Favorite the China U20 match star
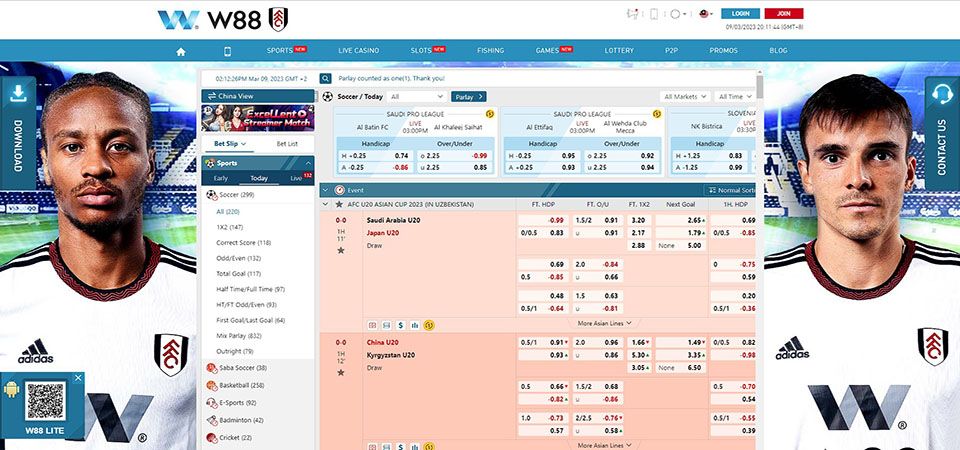 pos(340,372)
